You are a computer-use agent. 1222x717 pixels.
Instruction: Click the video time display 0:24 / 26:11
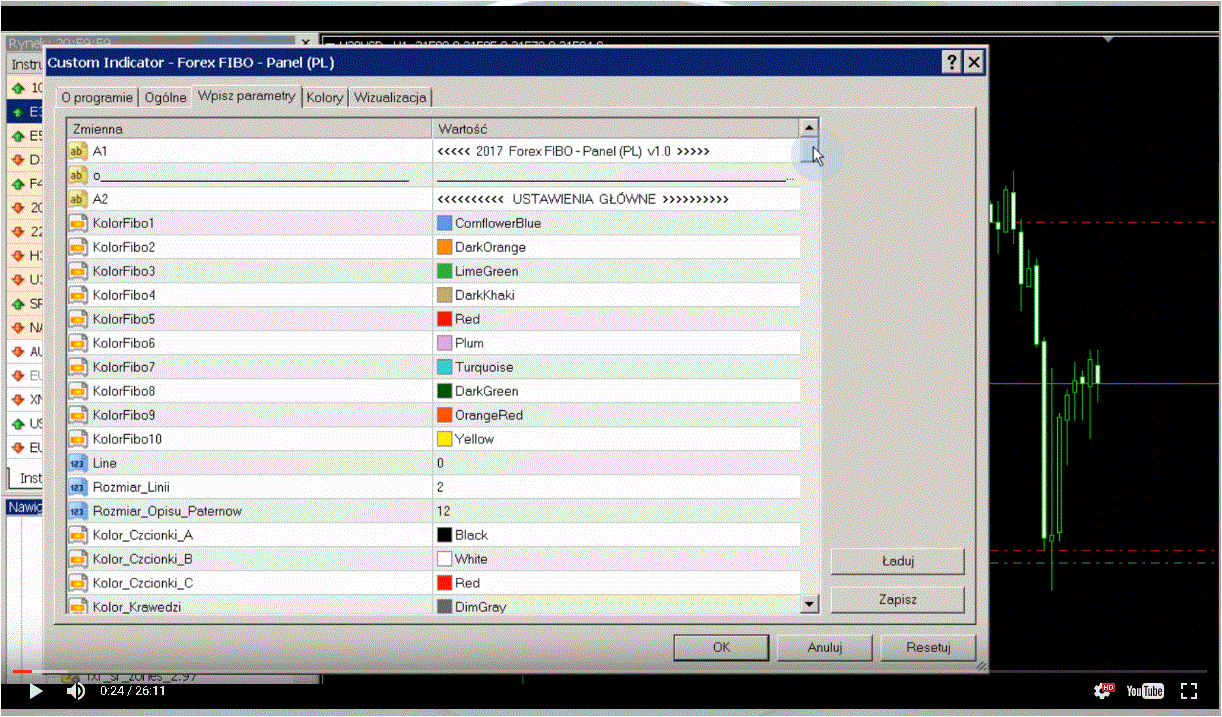(133, 691)
